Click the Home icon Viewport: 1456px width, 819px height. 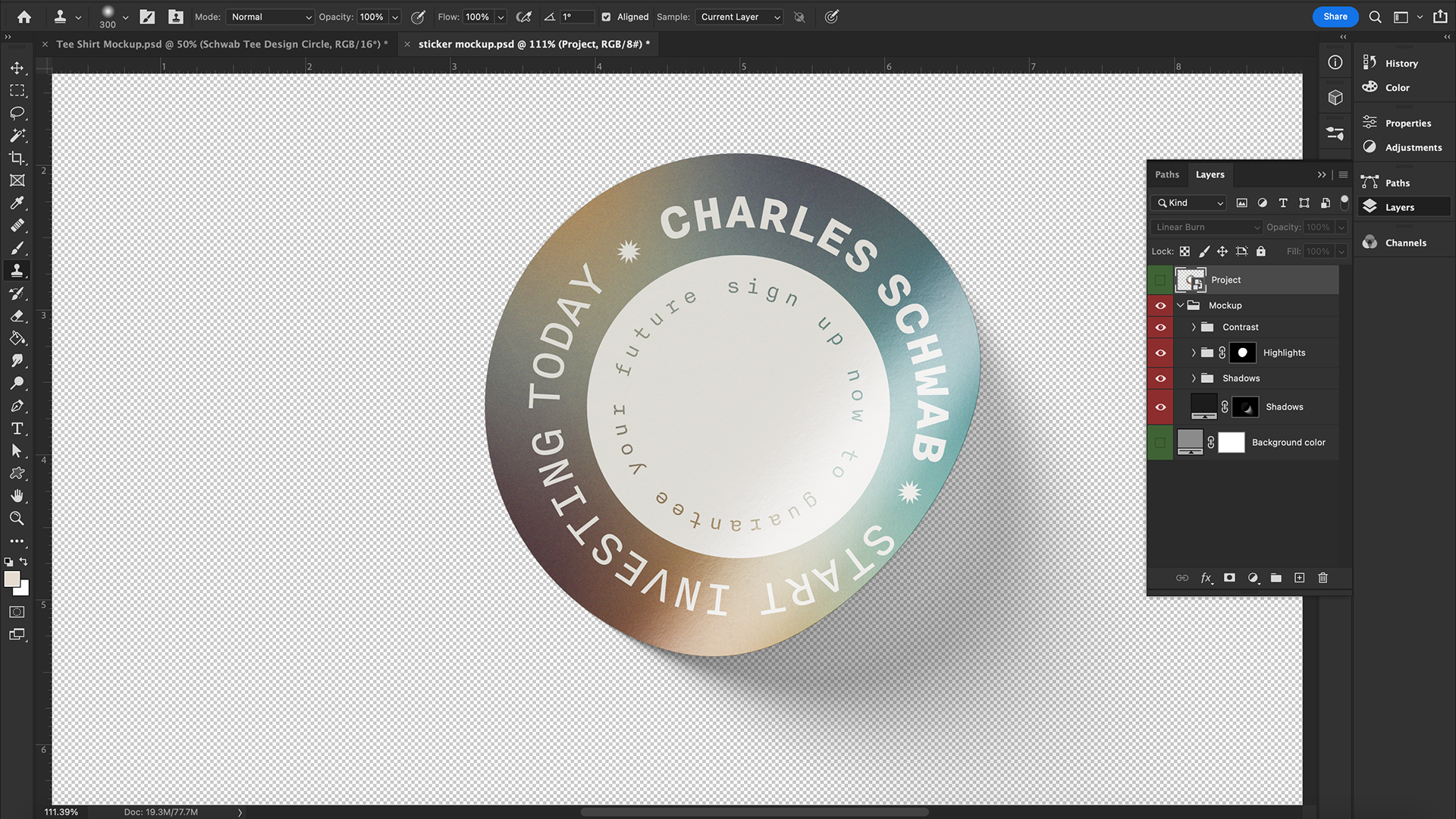pyautogui.click(x=24, y=17)
